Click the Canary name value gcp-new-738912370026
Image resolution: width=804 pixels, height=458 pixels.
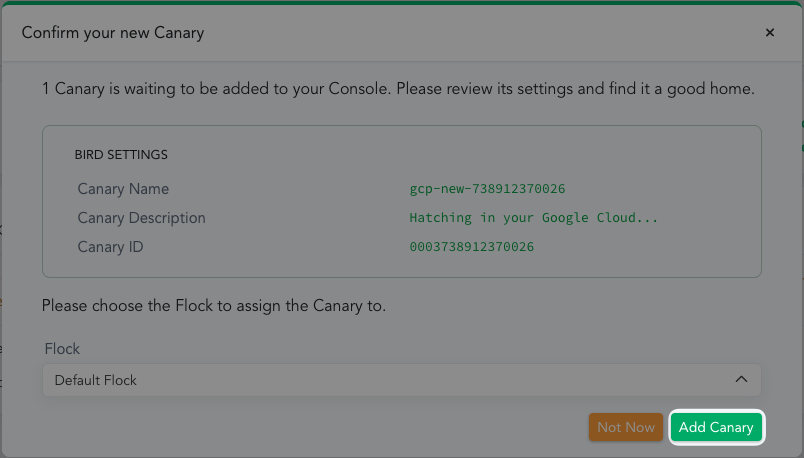[488, 189]
